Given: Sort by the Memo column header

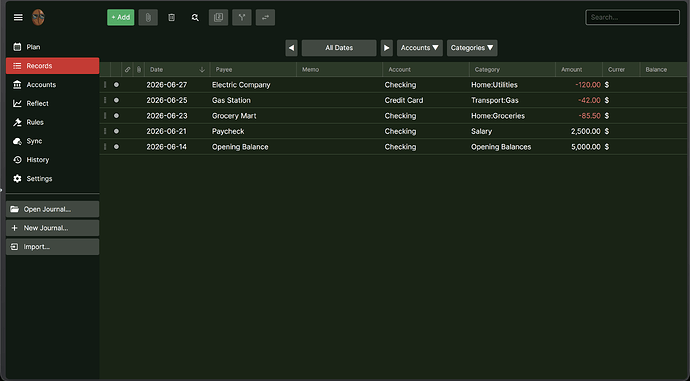Looking at the screenshot, I should tap(339, 70).
